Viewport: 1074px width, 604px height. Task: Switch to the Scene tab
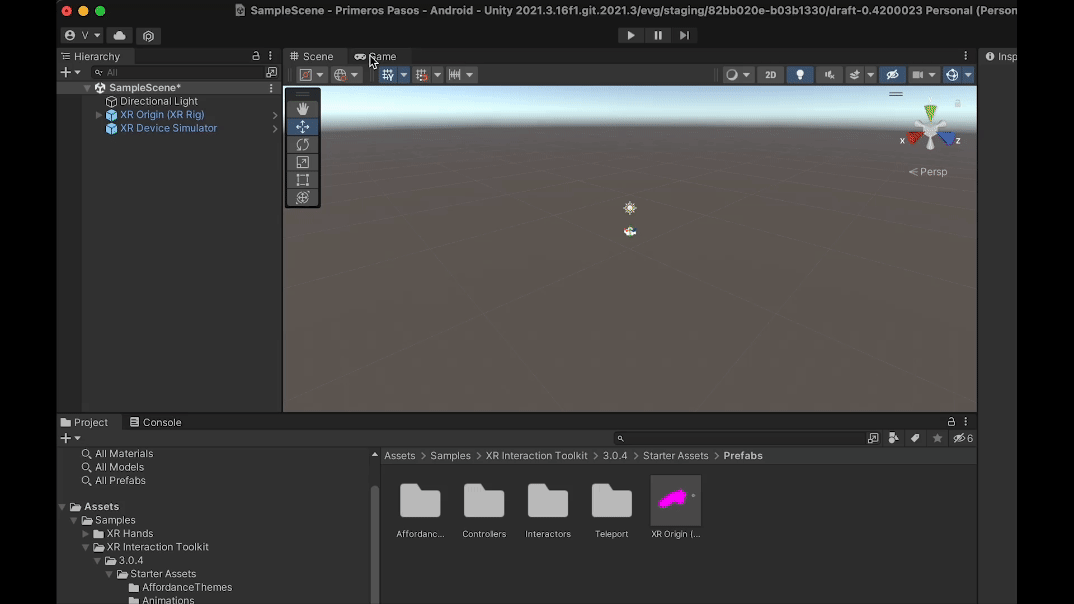pyautogui.click(x=312, y=56)
